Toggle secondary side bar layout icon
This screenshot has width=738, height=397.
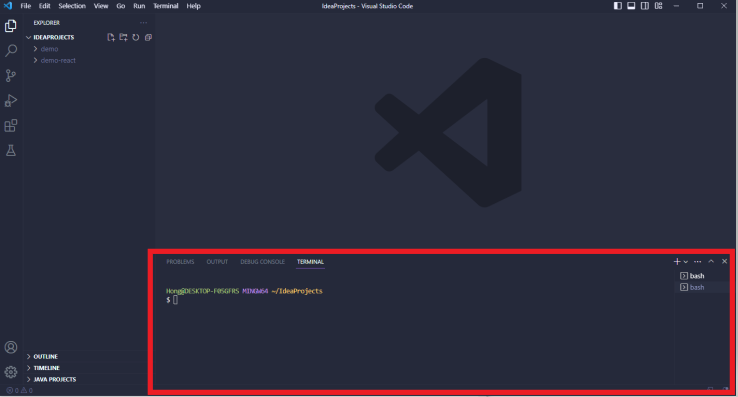pyautogui.click(x=645, y=6)
